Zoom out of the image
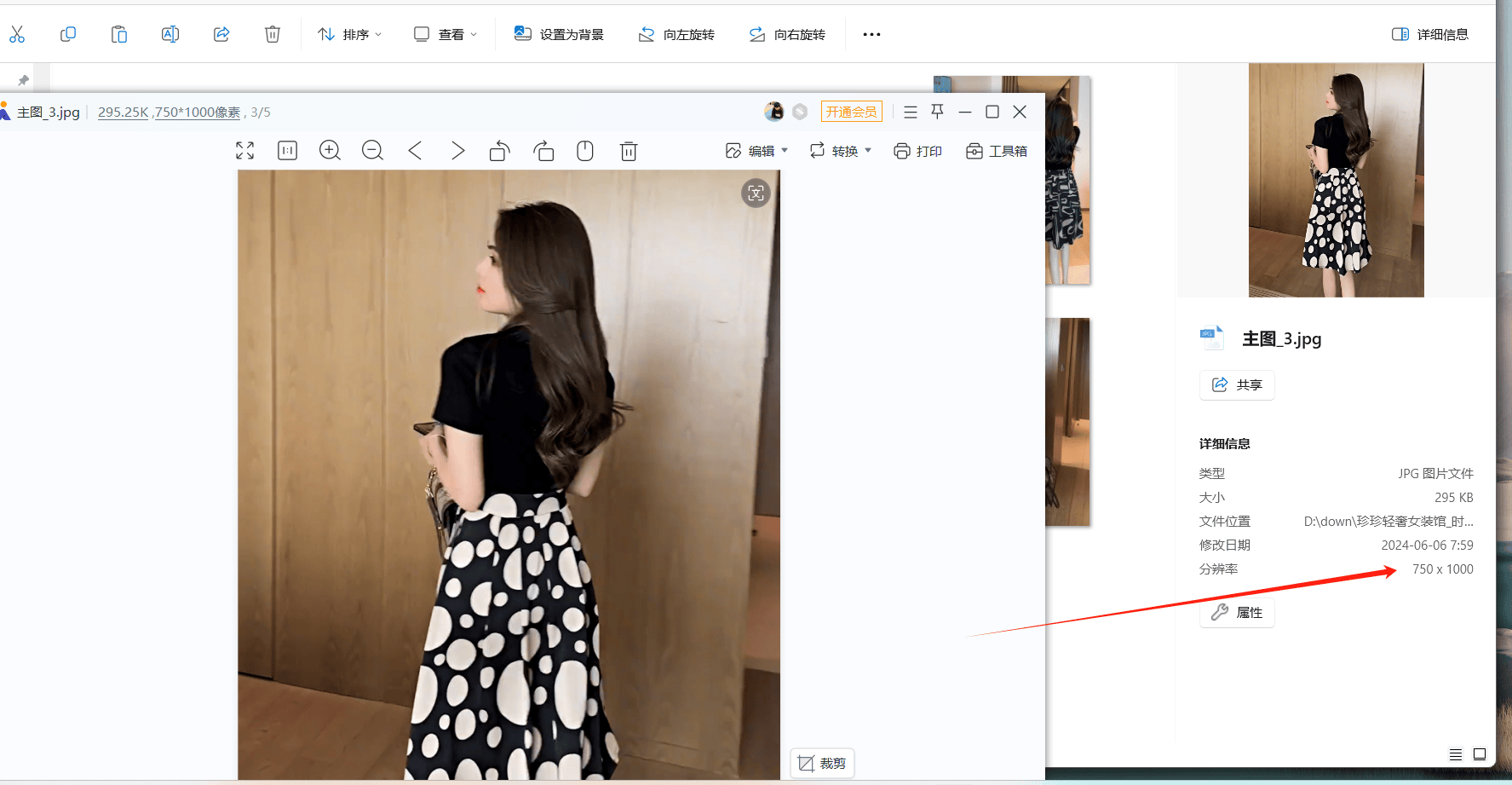The image size is (1512, 785). (x=372, y=151)
